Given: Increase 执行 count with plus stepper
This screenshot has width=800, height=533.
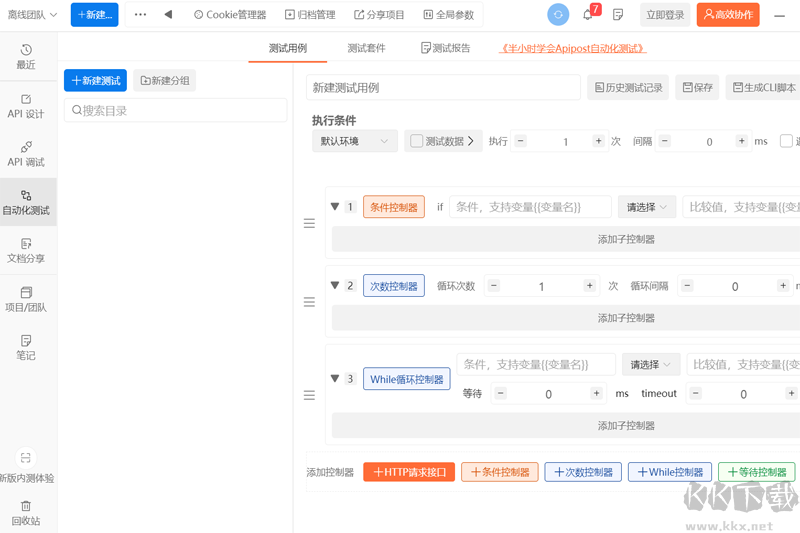Looking at the screenshot, I should point(598,142).
